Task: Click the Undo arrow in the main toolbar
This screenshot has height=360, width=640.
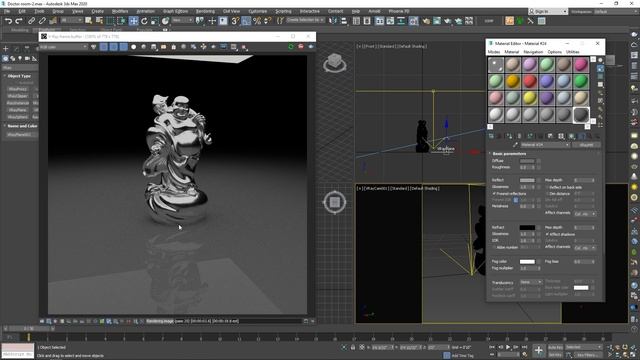Action: click(8, 20)
